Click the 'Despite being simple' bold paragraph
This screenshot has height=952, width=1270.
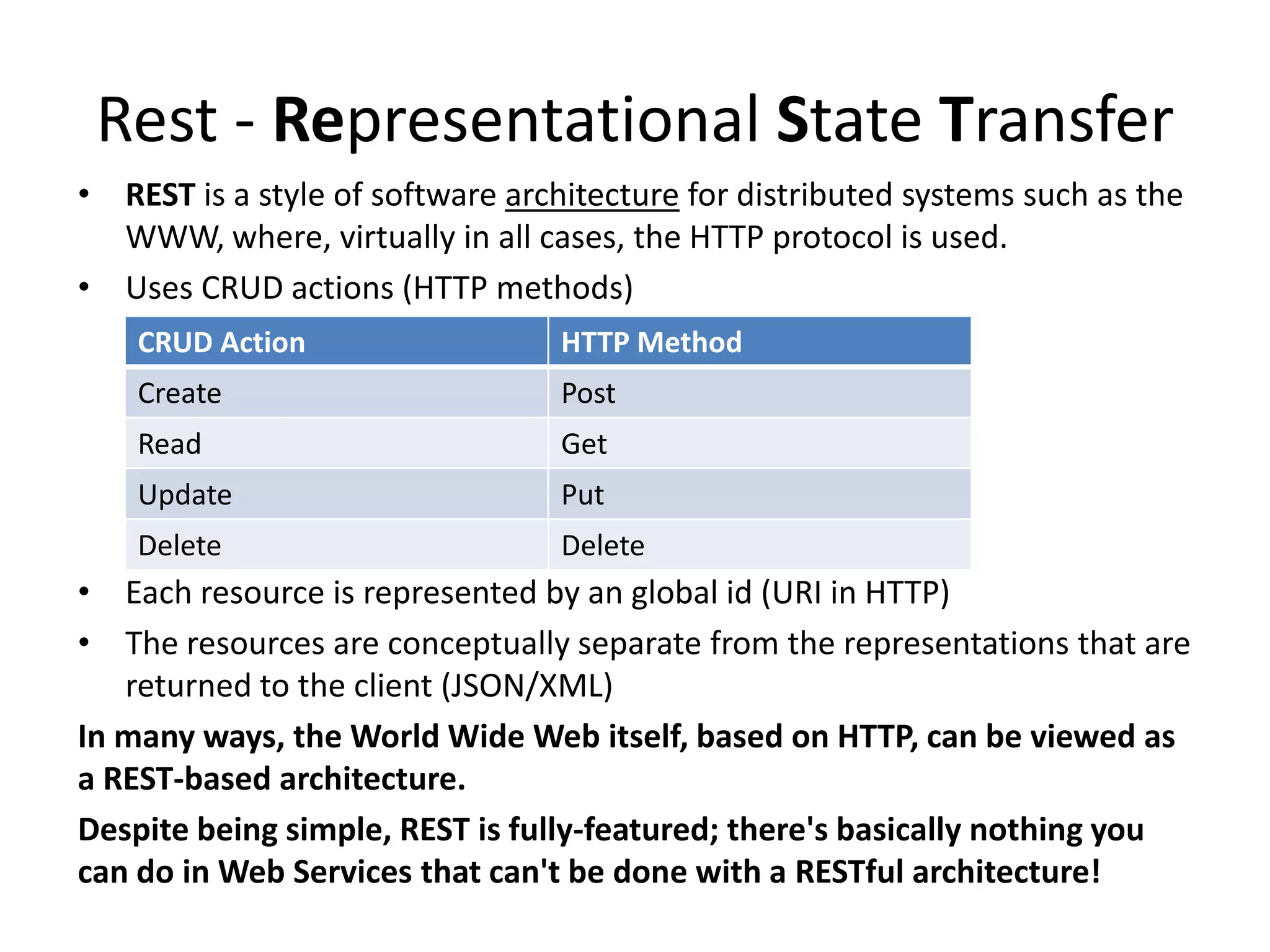pyautogui.click(x=611, y=830)
